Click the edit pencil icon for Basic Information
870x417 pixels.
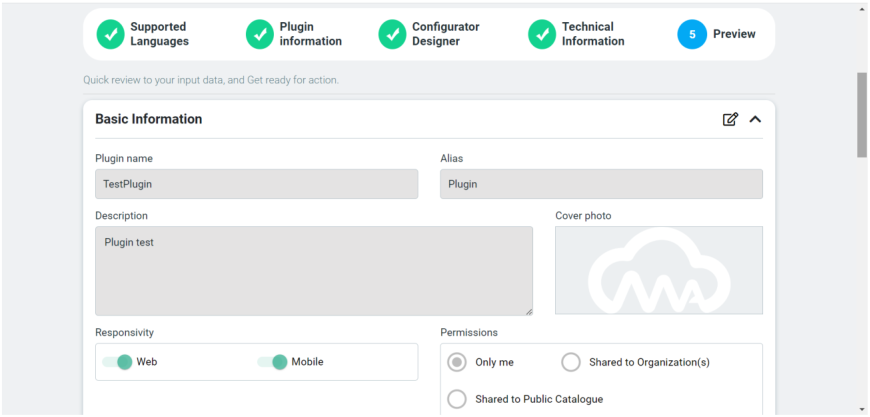[x=730, y=119]
